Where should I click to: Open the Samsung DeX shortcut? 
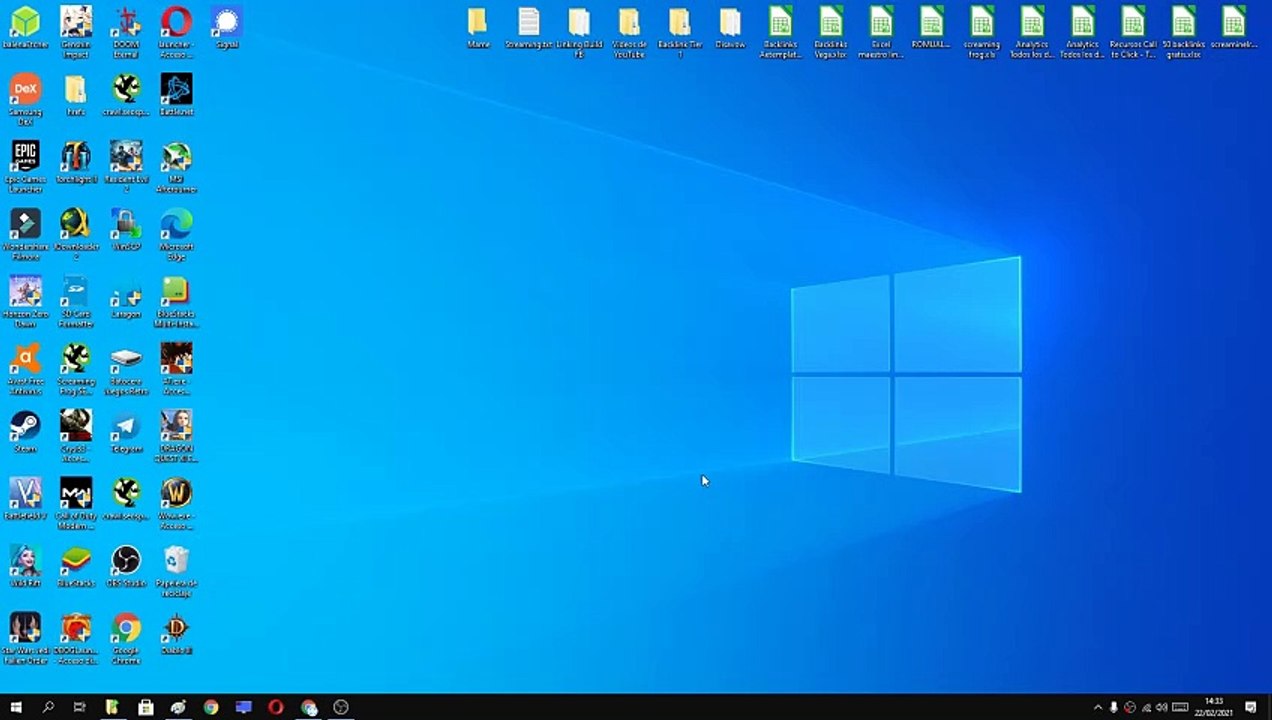(25, 99)
